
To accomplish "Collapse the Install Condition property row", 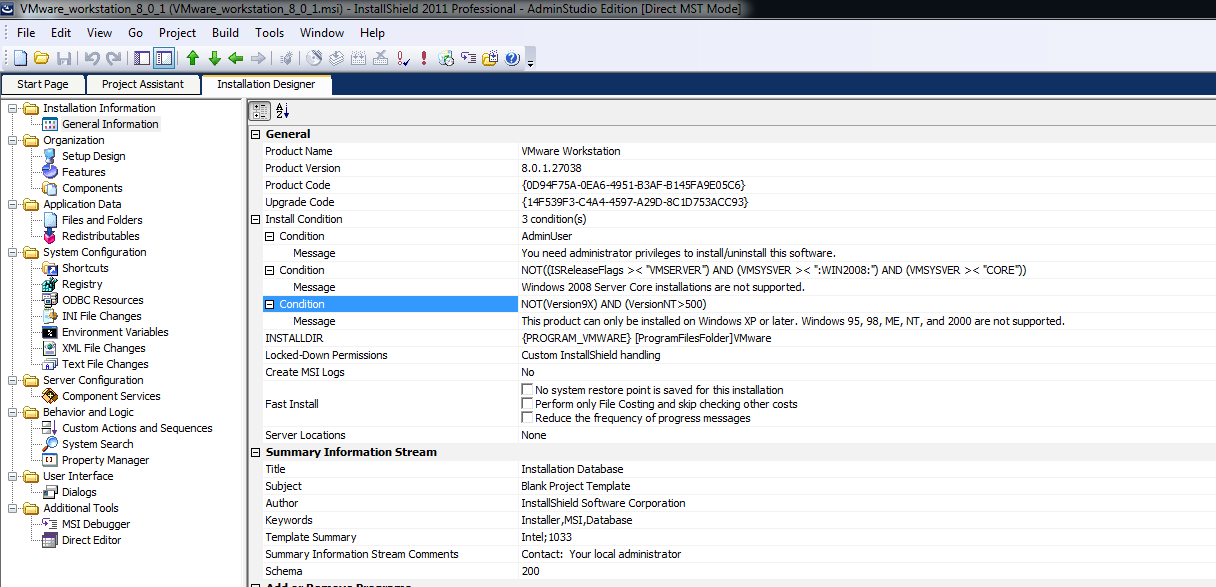I will (255, 219).
